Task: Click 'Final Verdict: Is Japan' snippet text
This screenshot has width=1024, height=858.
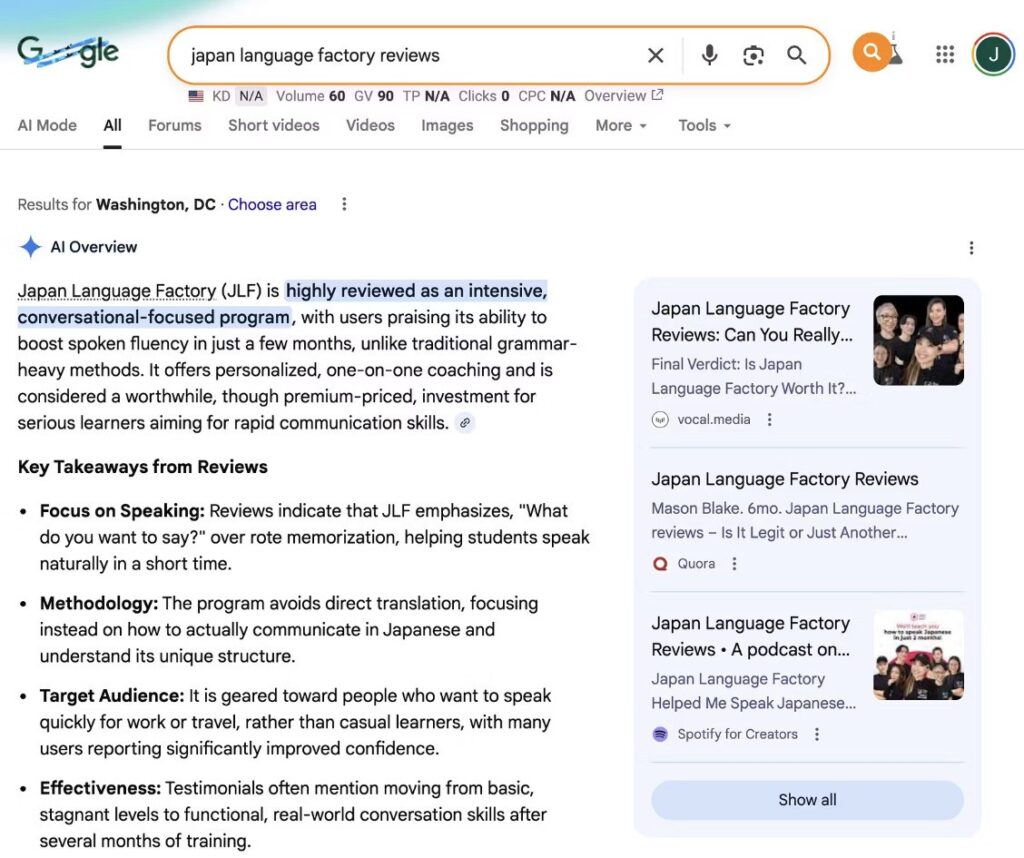Action: tap(726, 364)
